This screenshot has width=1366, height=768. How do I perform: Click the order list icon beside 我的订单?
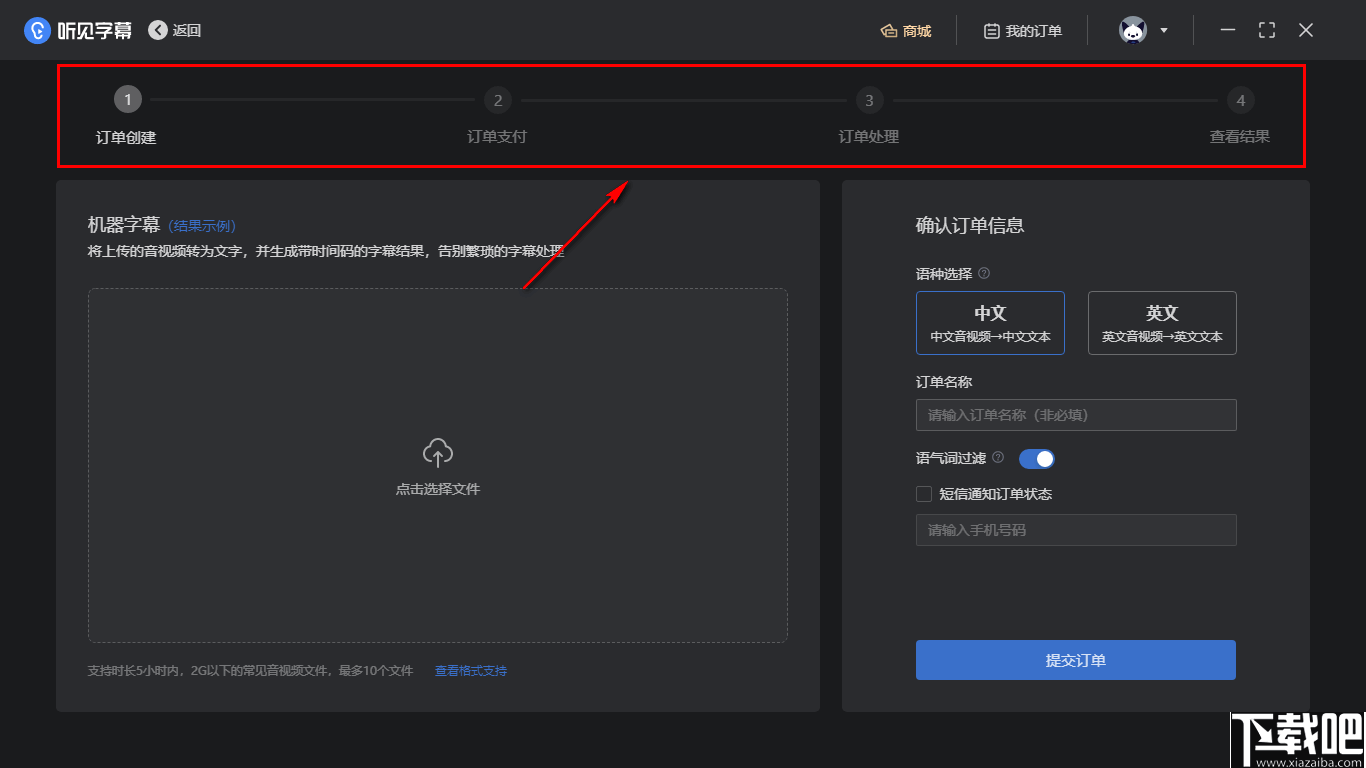[x=989, y=30]
